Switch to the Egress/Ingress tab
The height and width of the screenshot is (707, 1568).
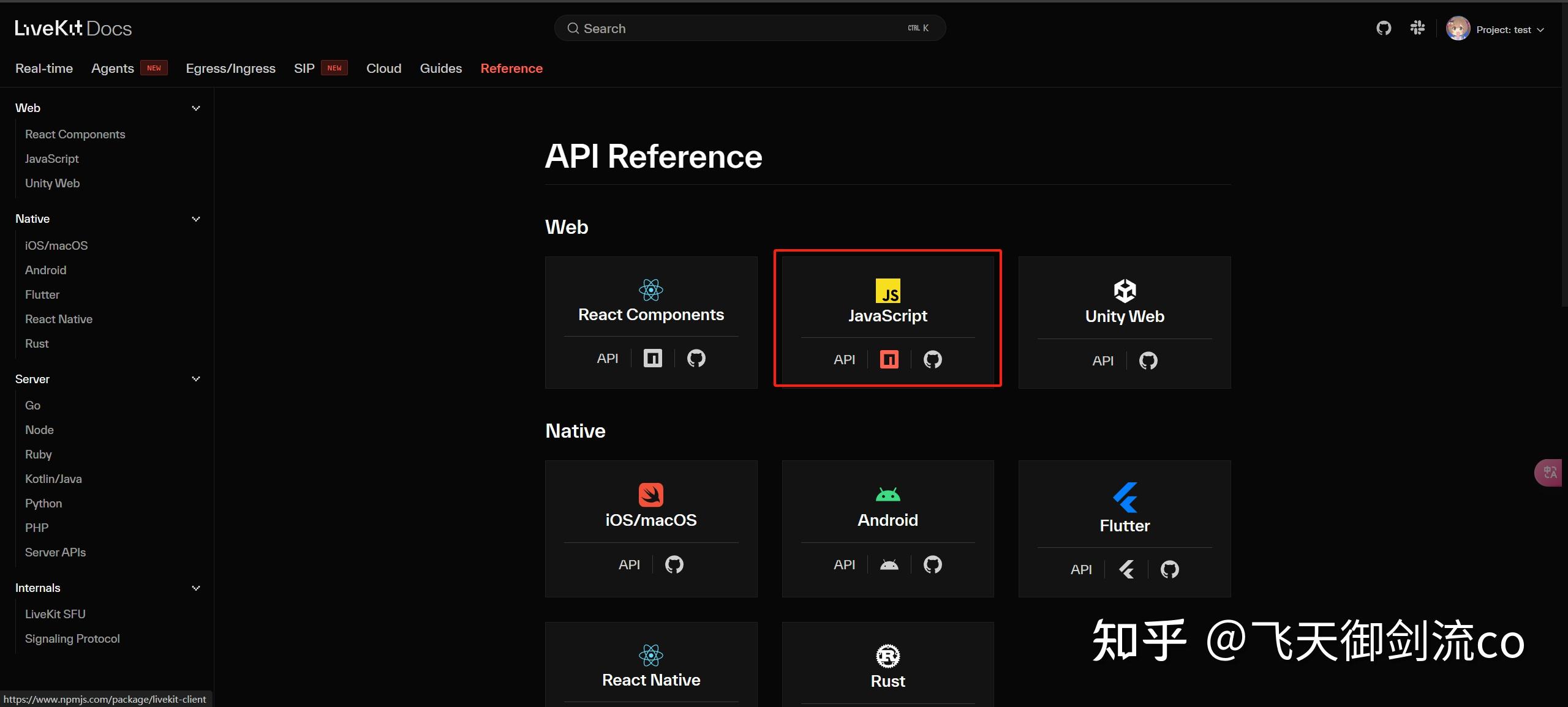230,69
